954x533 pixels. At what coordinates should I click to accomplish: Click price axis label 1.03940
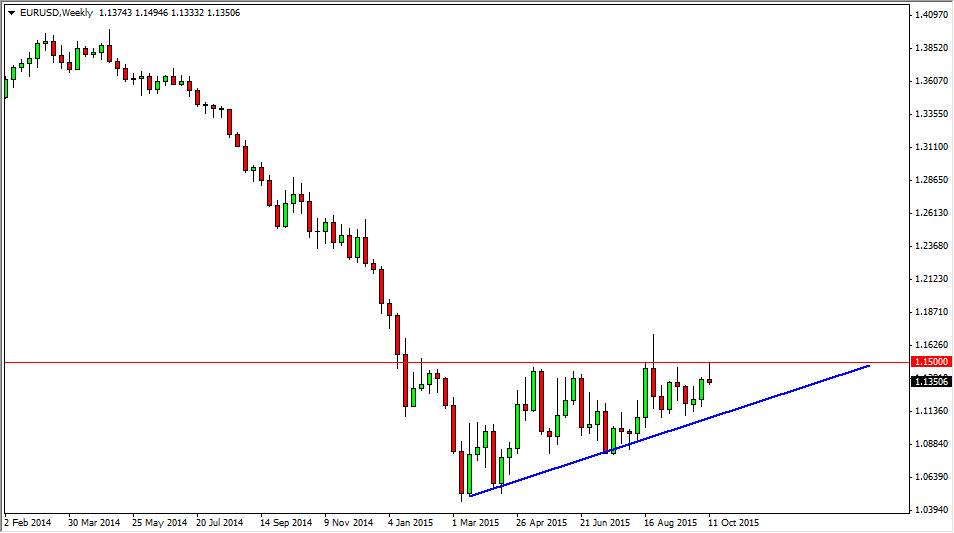[x=931, y=509]
